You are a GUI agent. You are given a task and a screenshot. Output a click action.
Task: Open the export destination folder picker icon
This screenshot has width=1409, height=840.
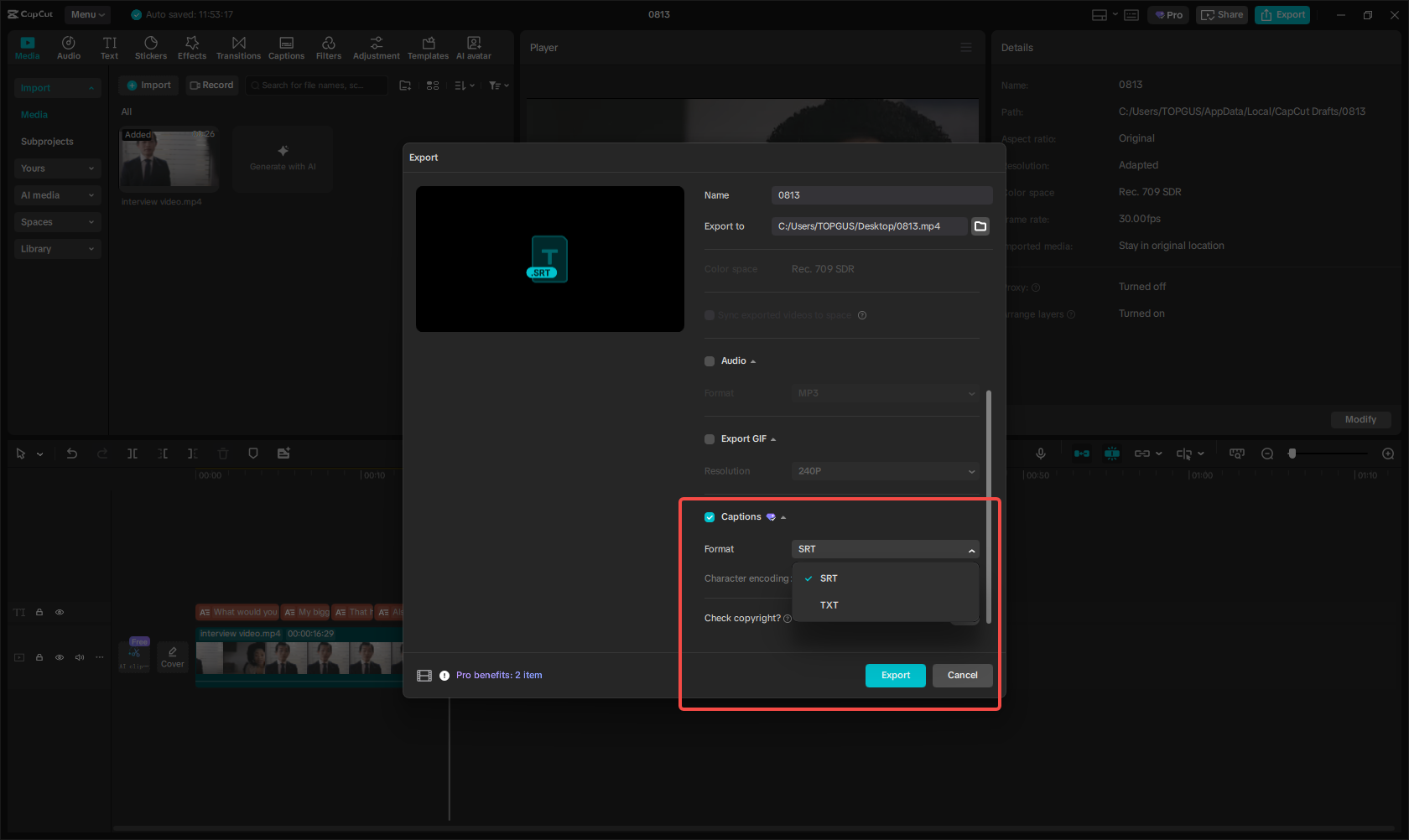tap(980, 226)
